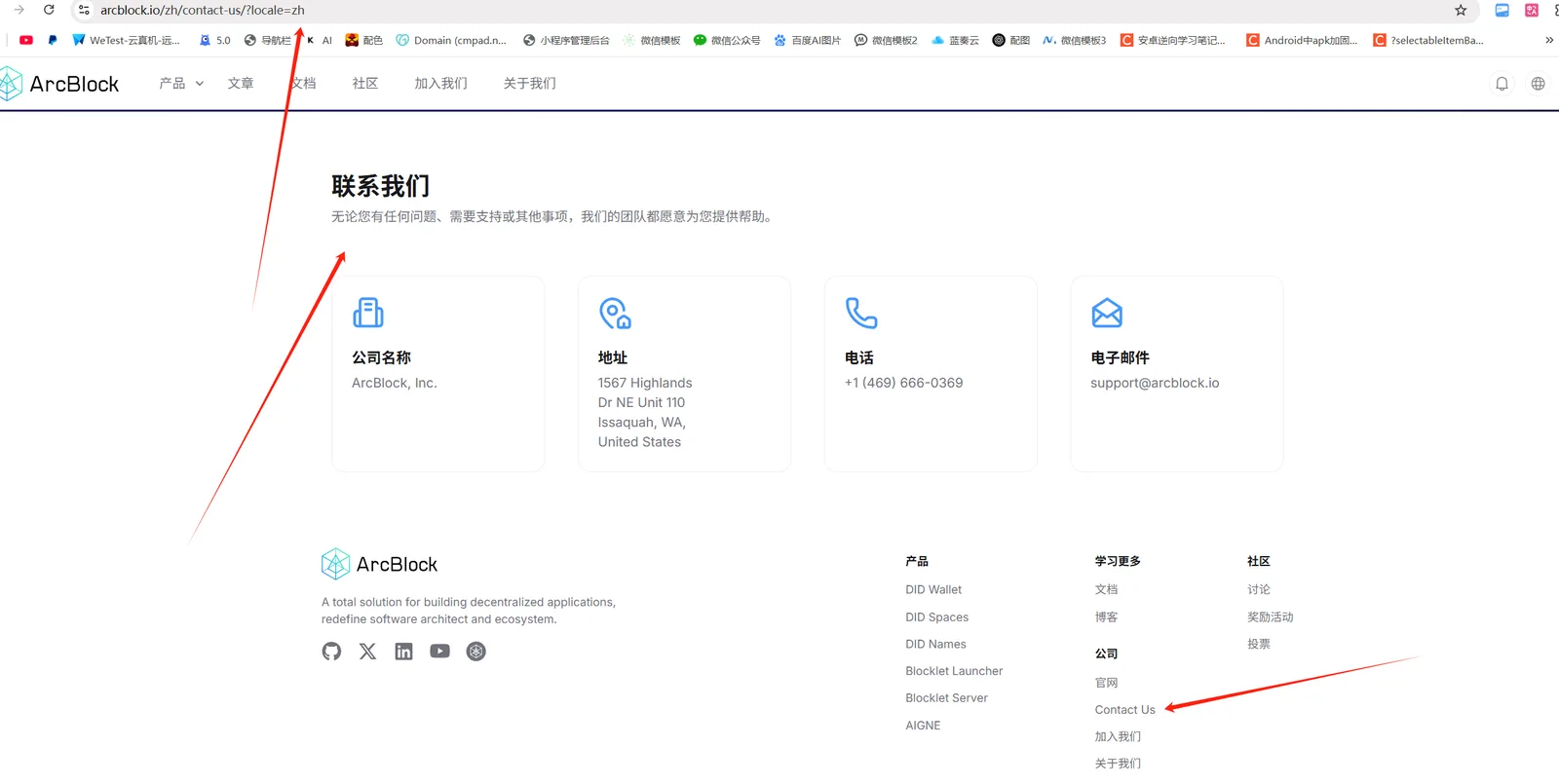
Task: Open the 文章 navigation item
Action: click(241, 84)
